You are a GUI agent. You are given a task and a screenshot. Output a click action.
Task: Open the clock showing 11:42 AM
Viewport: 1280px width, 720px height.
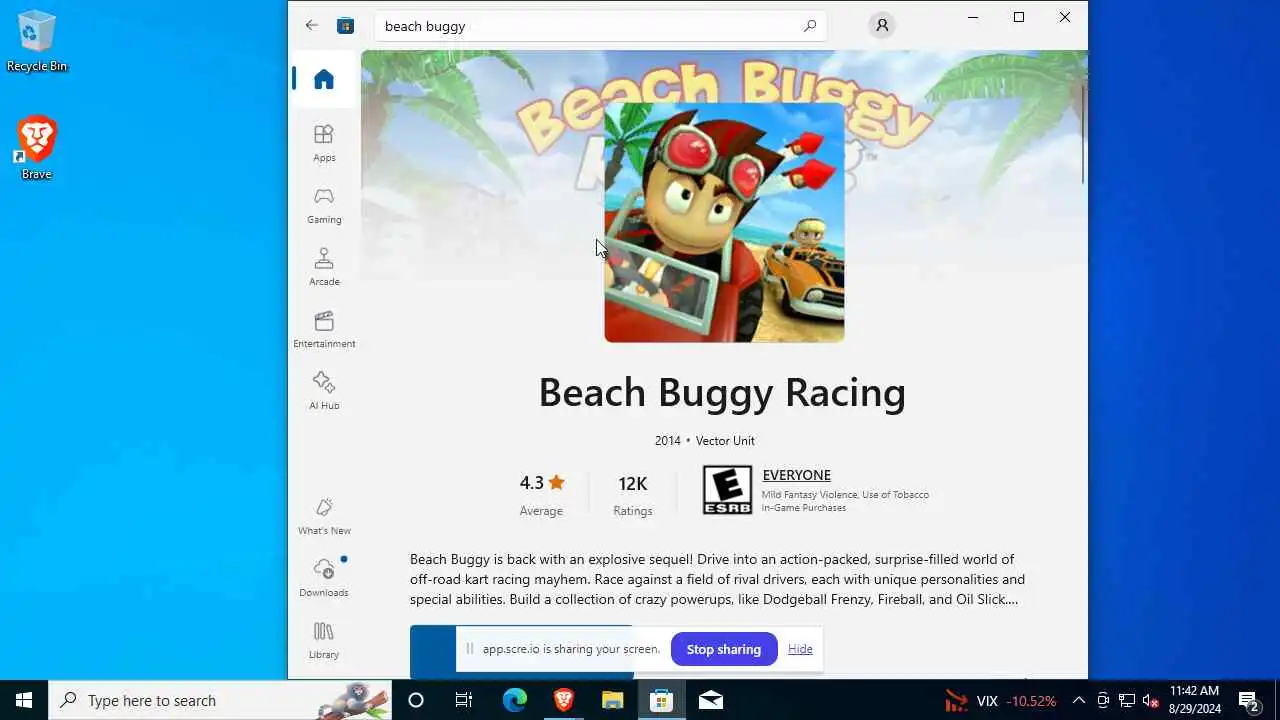[1195, 700]
